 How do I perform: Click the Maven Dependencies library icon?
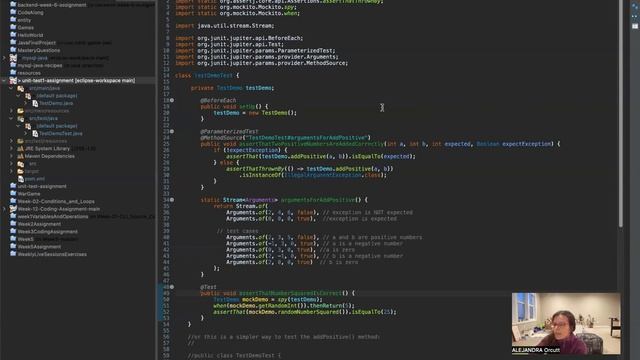pos(20,156)
